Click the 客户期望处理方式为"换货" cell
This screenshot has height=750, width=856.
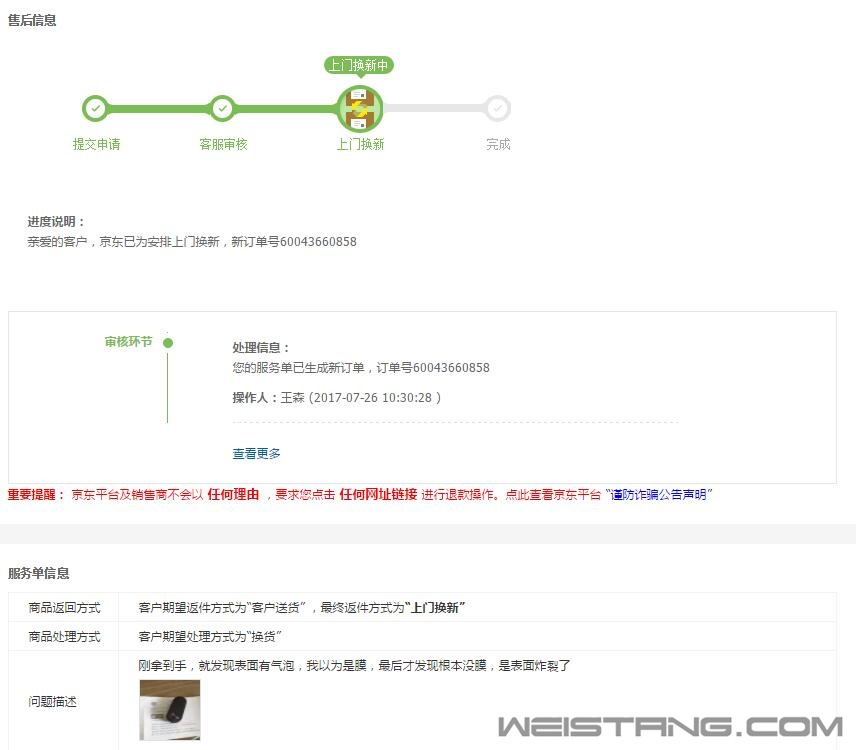pyautogui.click(x=477, y=636)
